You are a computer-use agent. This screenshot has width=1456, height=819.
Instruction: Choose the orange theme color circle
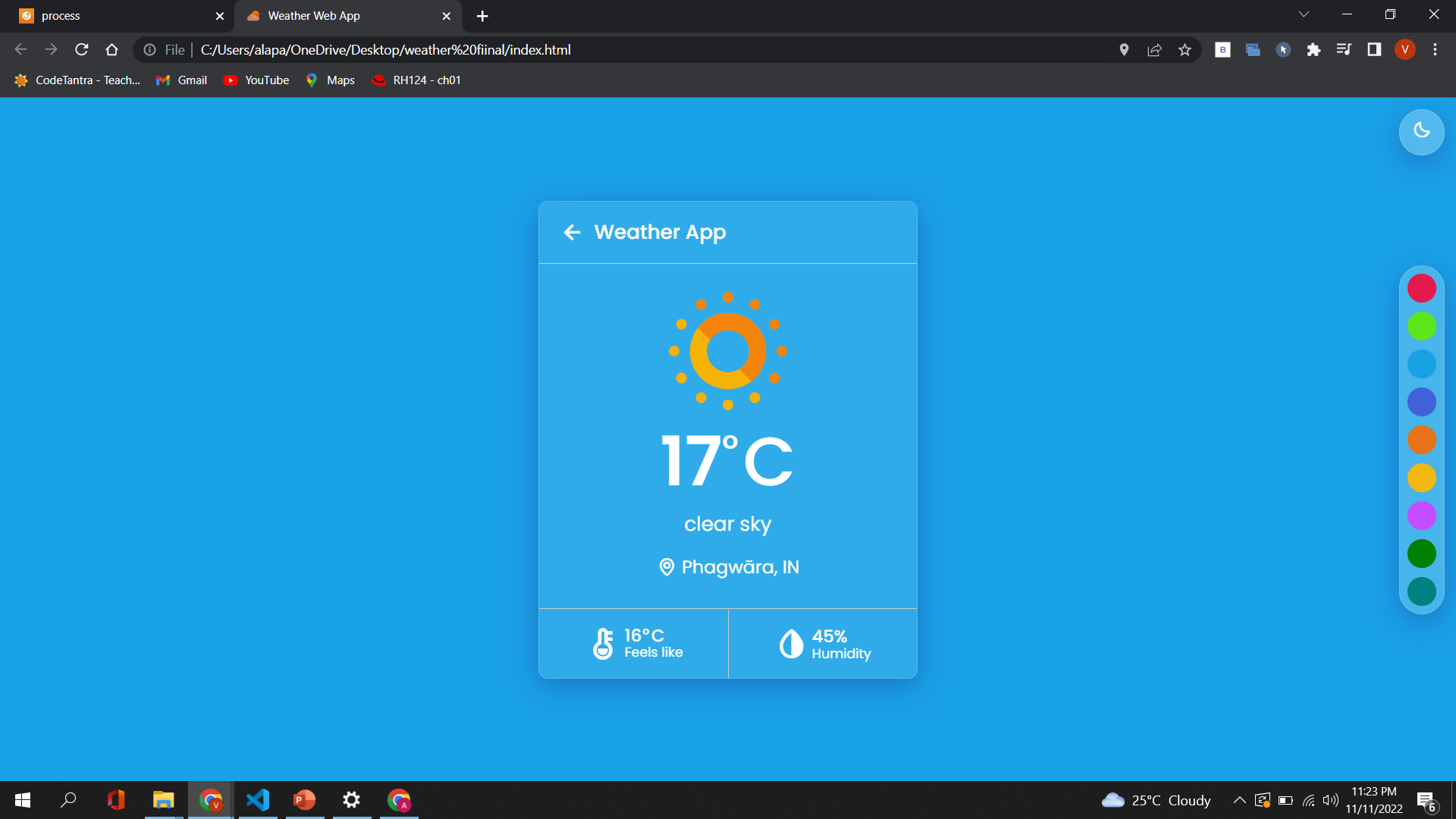click(x=1421, y=440)
